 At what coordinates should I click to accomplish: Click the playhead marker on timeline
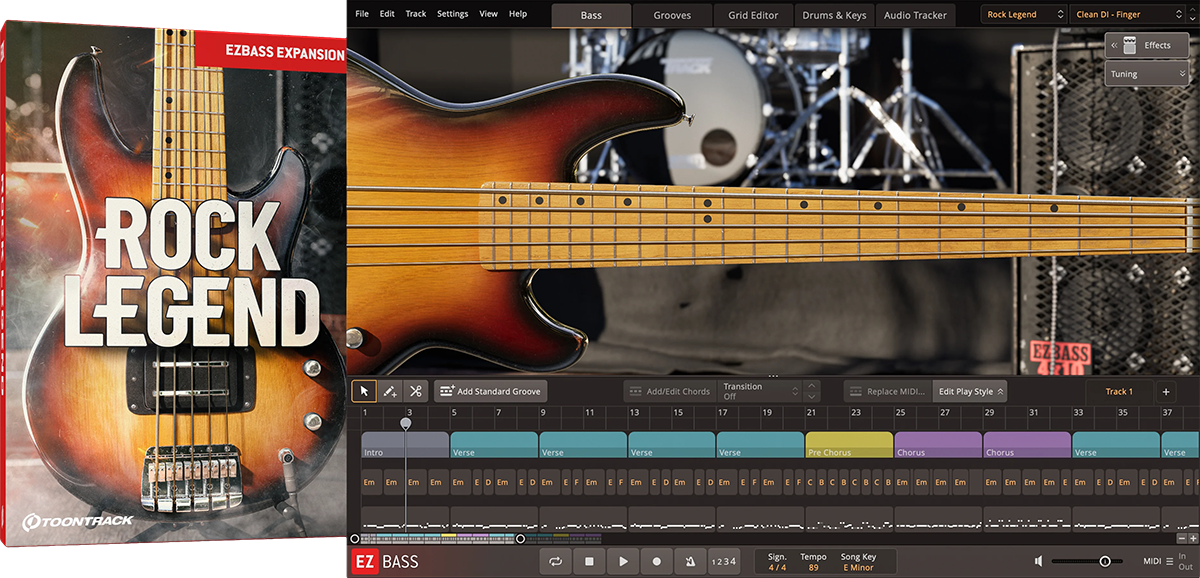pos(406,423)
